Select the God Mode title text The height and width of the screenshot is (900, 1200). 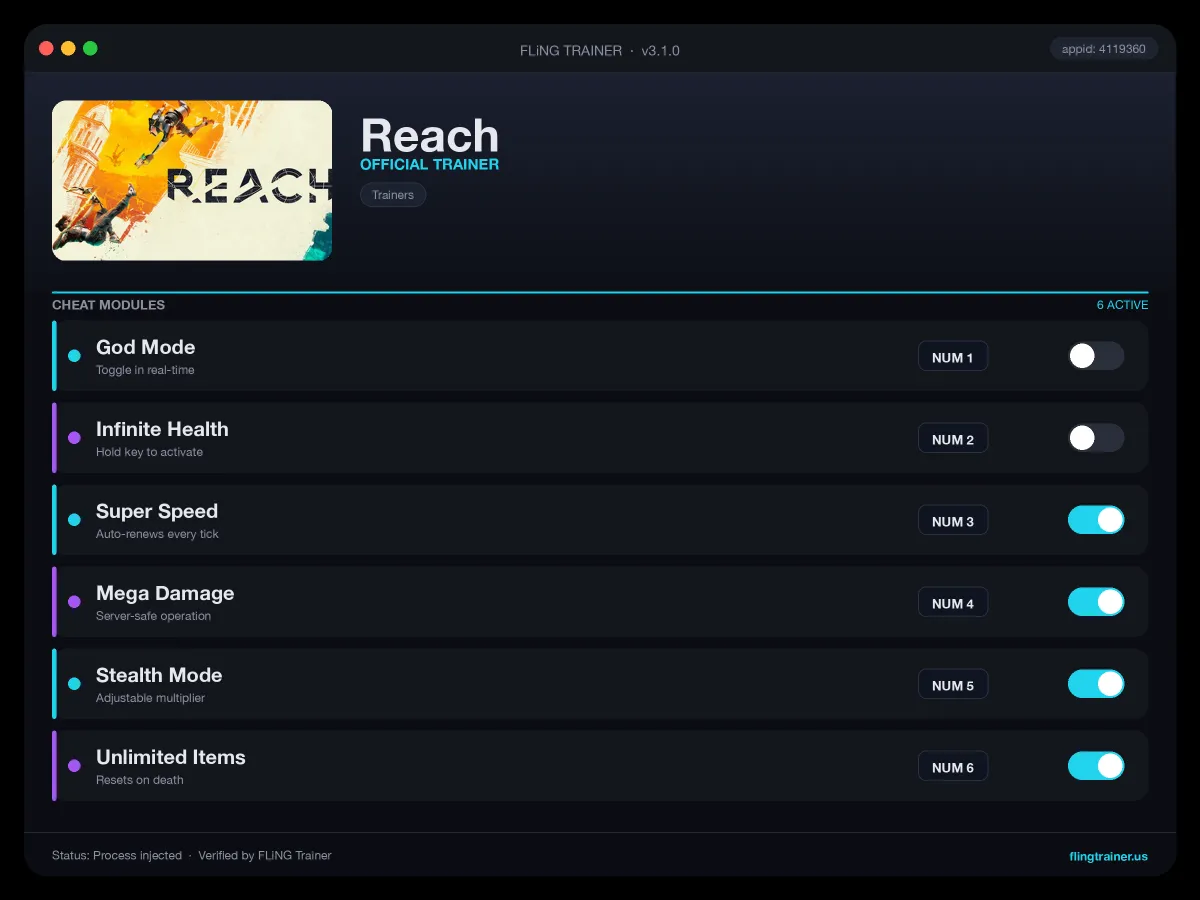point(146,347)
